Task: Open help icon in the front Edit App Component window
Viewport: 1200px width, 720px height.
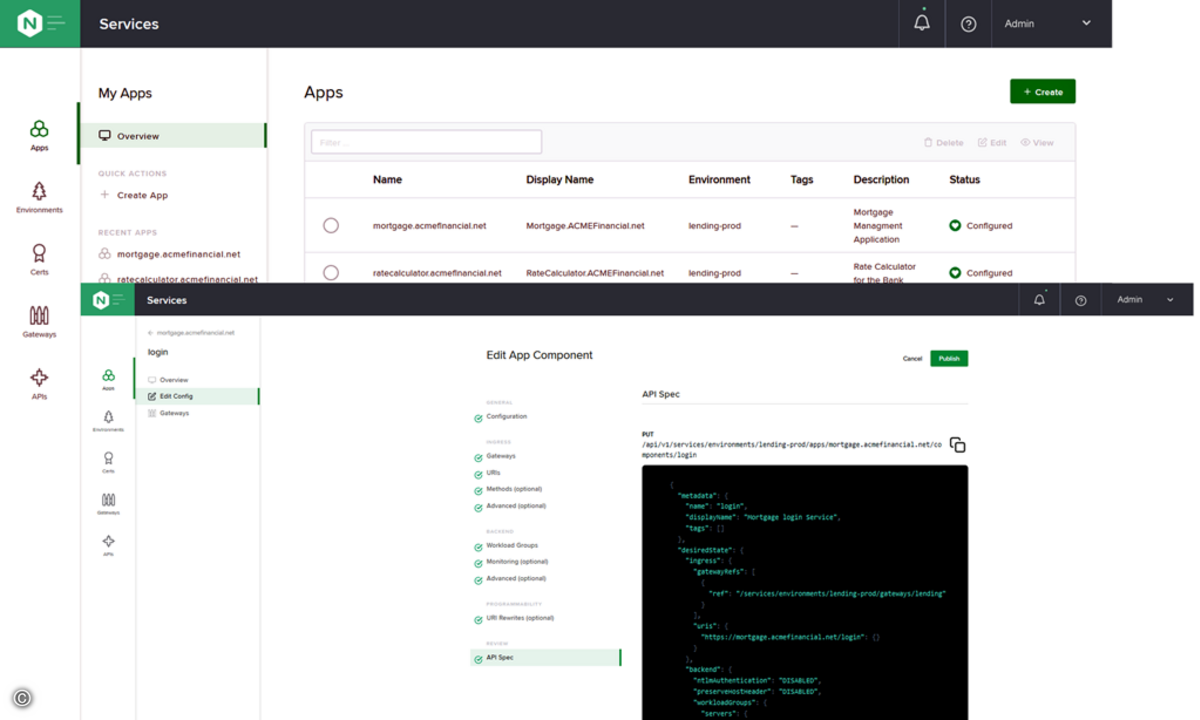Action: [x=1080, y=300]
